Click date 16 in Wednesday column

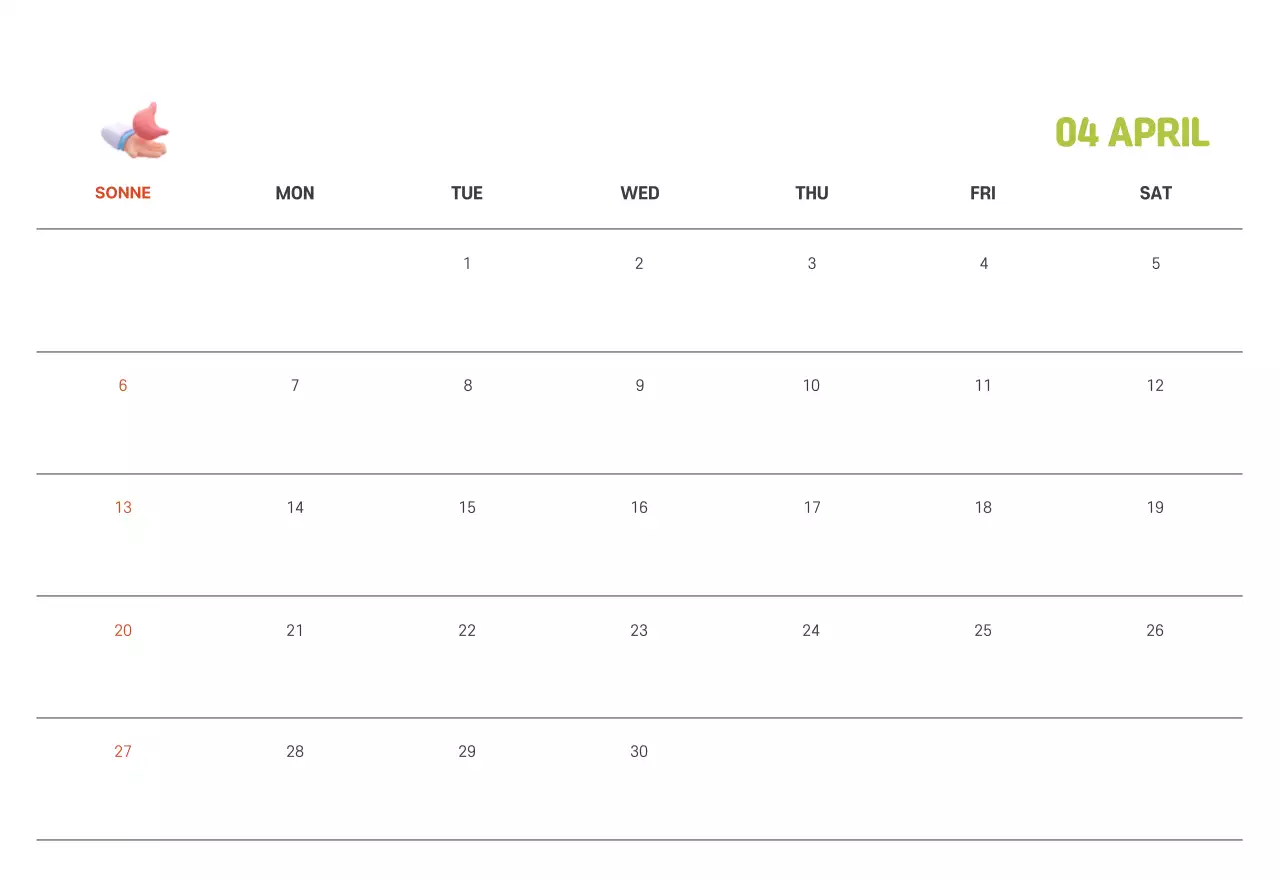tap(639, 507)
